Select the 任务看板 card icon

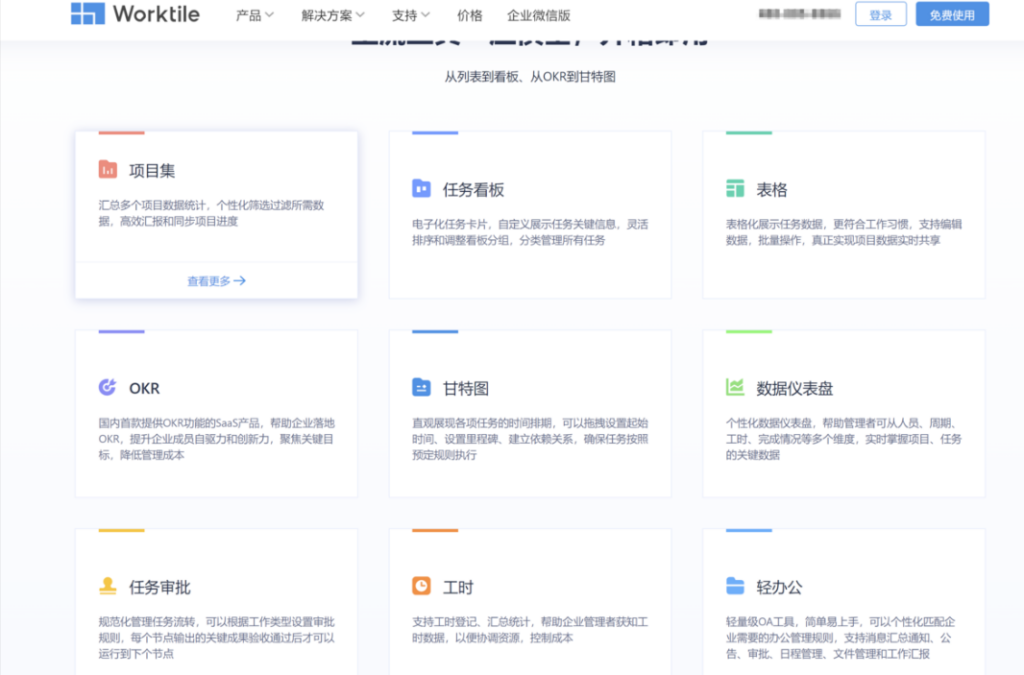(x=422, y=188)
